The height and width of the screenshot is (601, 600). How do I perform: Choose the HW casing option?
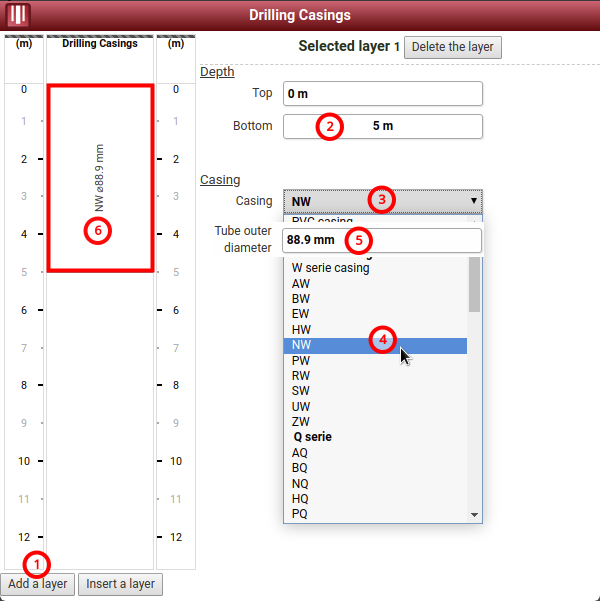coord(301,330)
